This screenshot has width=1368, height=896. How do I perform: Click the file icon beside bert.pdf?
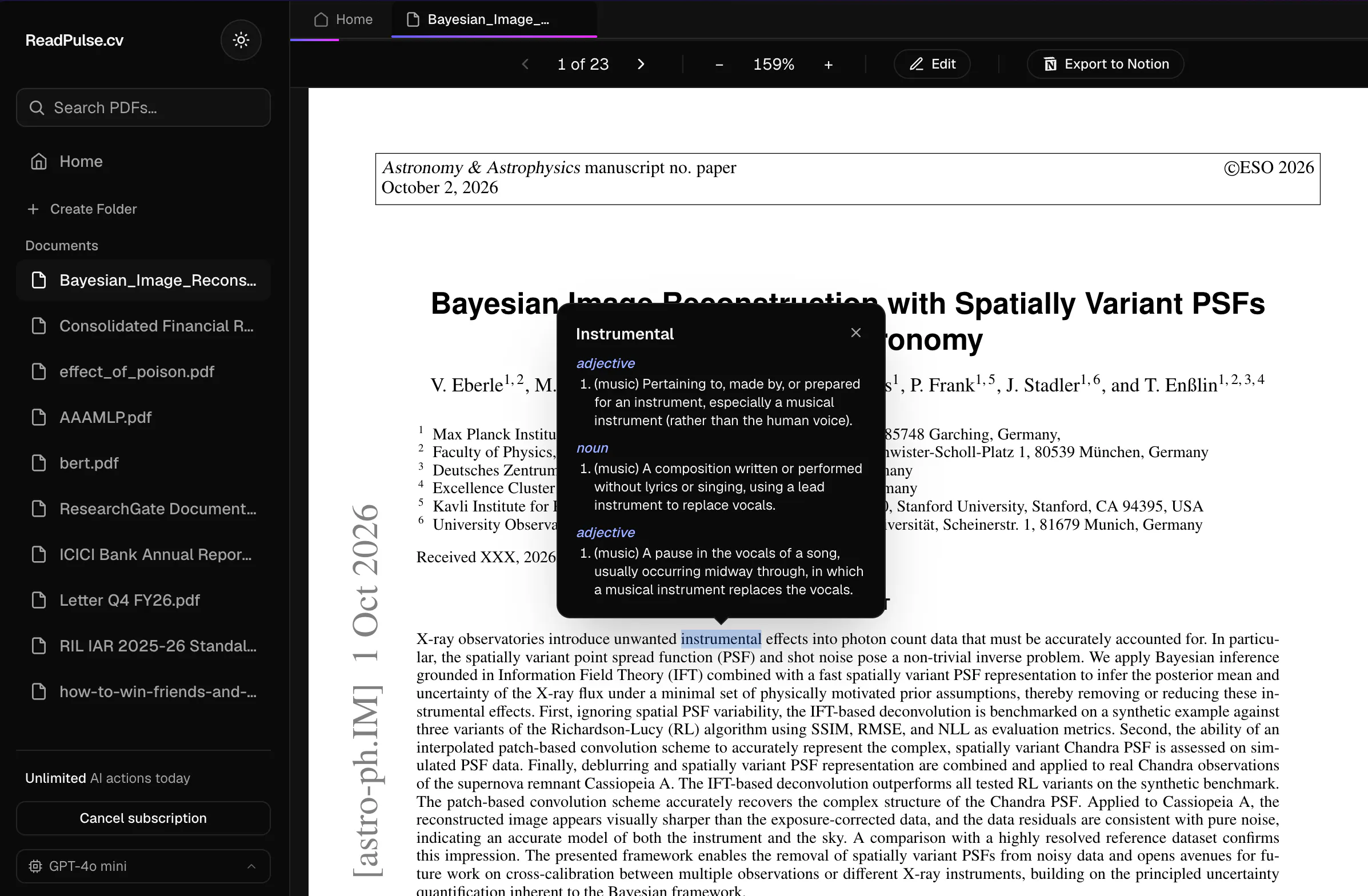tap(38, 463)
